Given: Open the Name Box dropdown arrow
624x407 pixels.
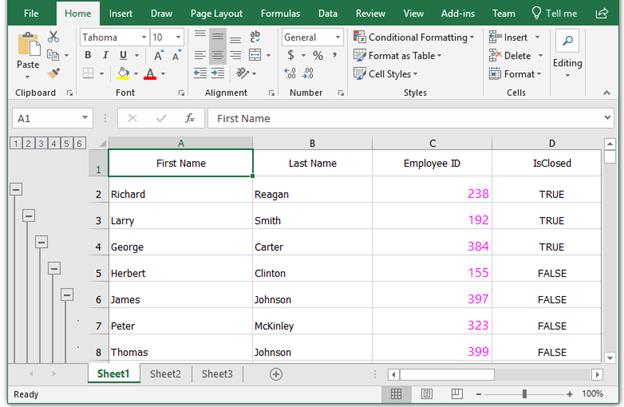Looking at the screenshot, I should pos(84,118).
